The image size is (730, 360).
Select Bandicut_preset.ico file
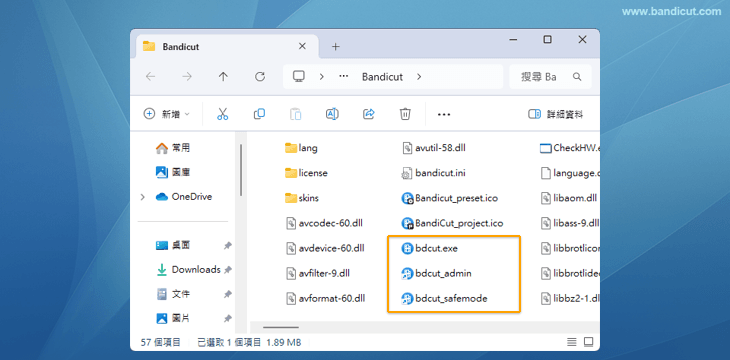(x=449, y=198)
